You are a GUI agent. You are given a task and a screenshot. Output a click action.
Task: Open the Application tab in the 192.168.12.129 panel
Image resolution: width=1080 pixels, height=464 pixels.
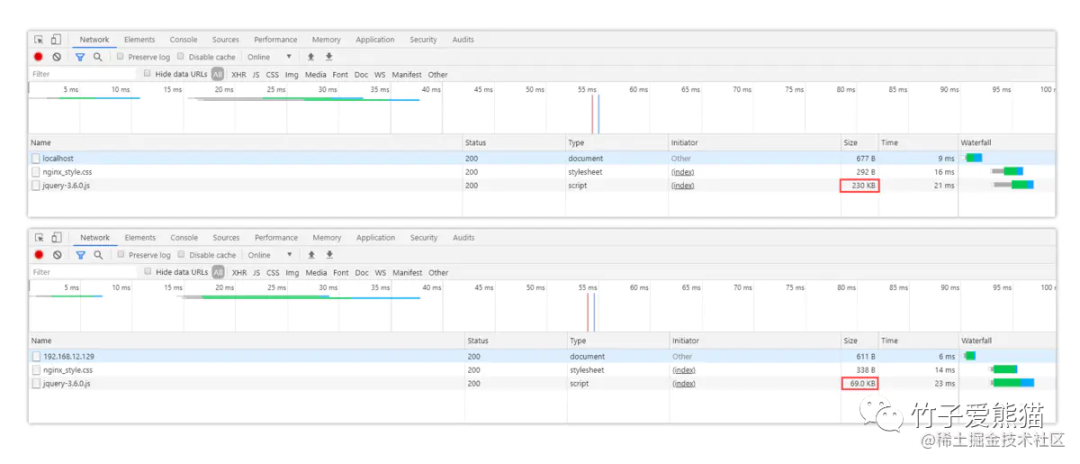pos(375,238)
